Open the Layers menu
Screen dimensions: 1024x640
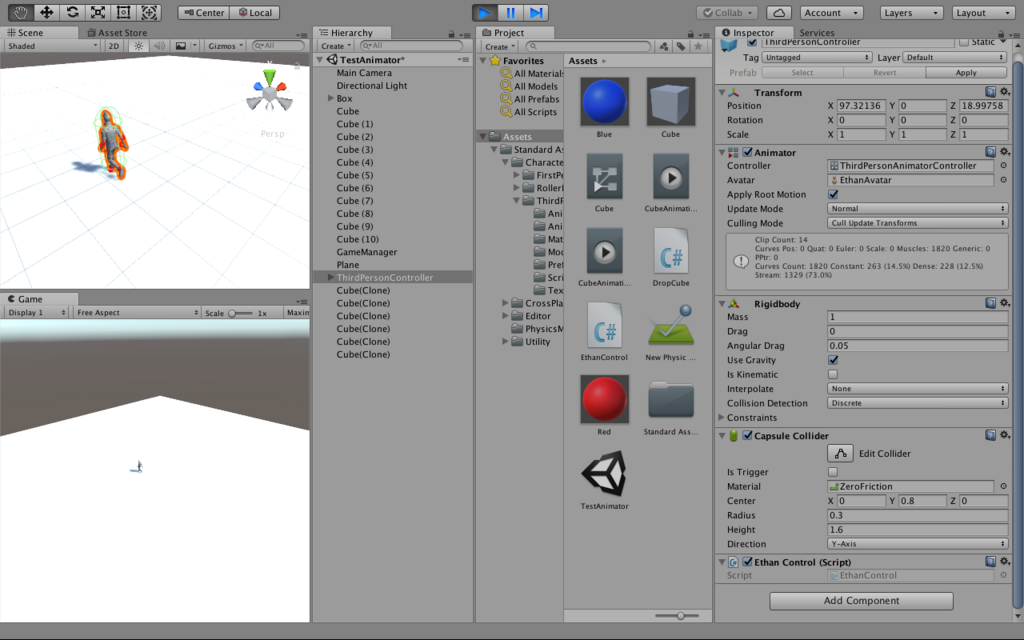[x=910, y=12]
